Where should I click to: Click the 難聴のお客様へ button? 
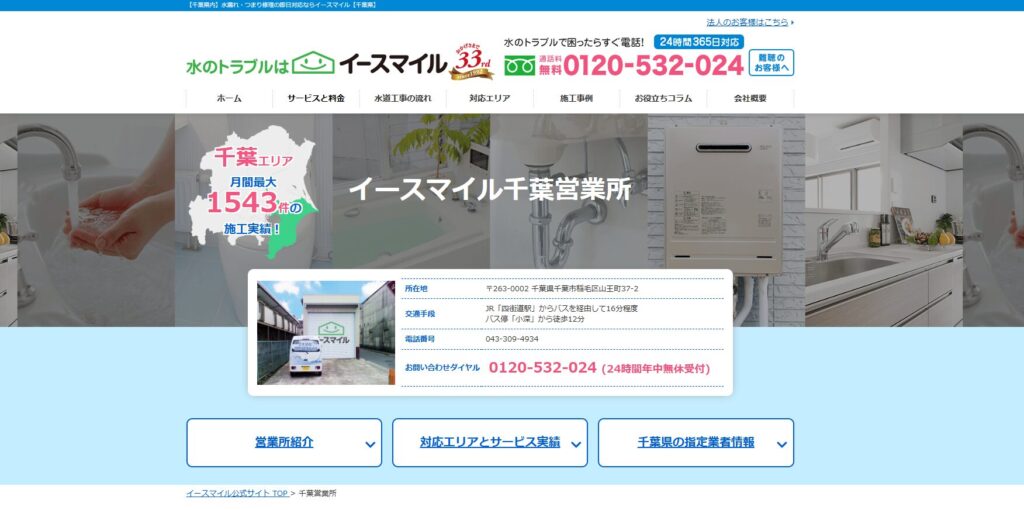click(771, 63)
